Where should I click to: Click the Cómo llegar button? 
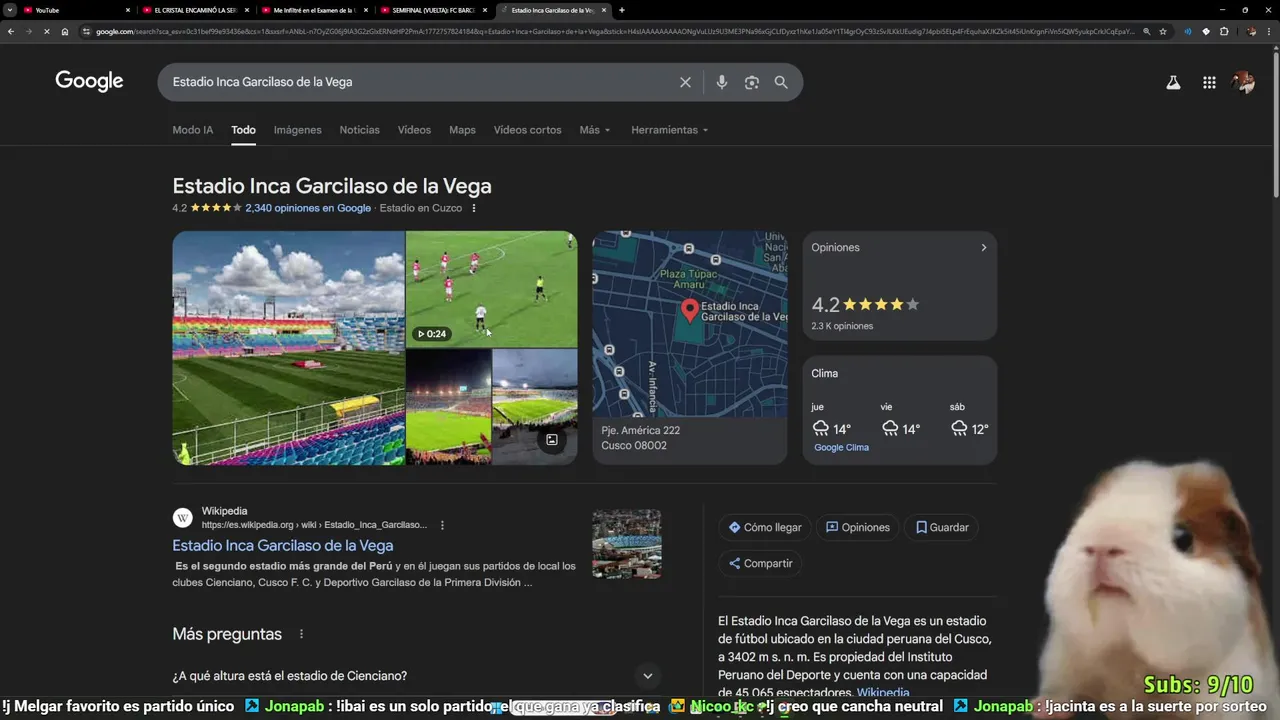click(x=765, y=527)
